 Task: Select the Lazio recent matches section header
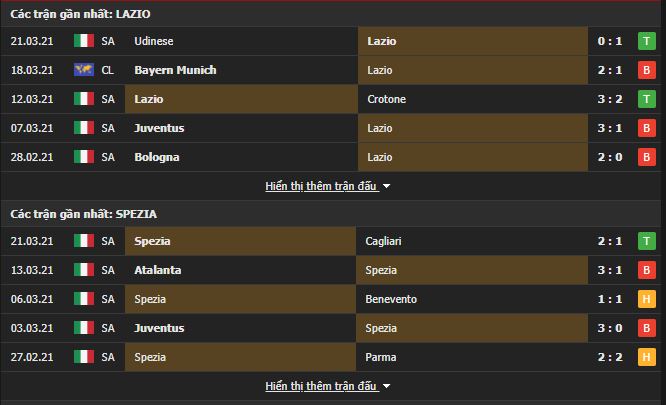tap(80, 14)
